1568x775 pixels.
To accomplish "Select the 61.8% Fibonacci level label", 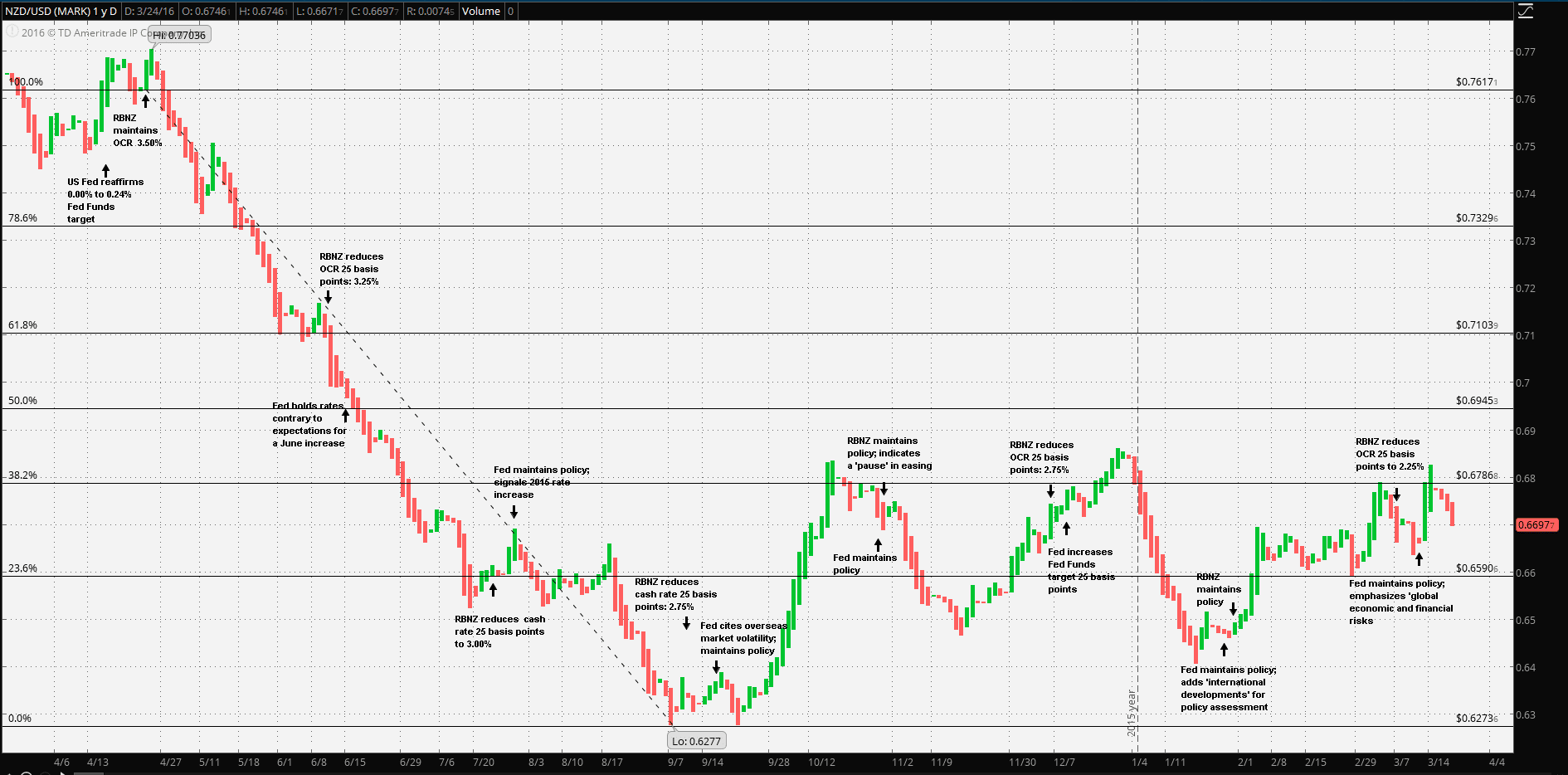I will pyautogui.click(x=22, y=325).
